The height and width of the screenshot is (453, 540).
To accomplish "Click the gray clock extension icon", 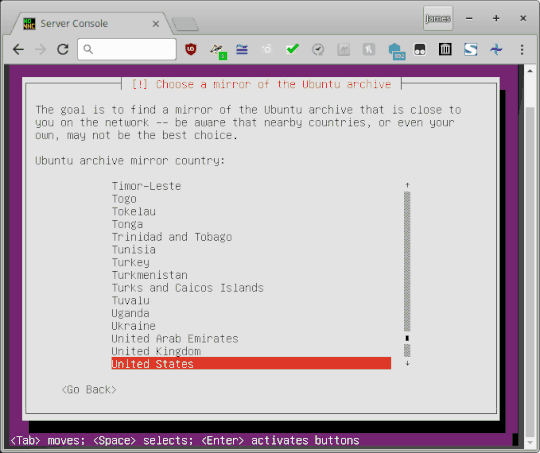I will pyautogui.click(x=318, y=50).
